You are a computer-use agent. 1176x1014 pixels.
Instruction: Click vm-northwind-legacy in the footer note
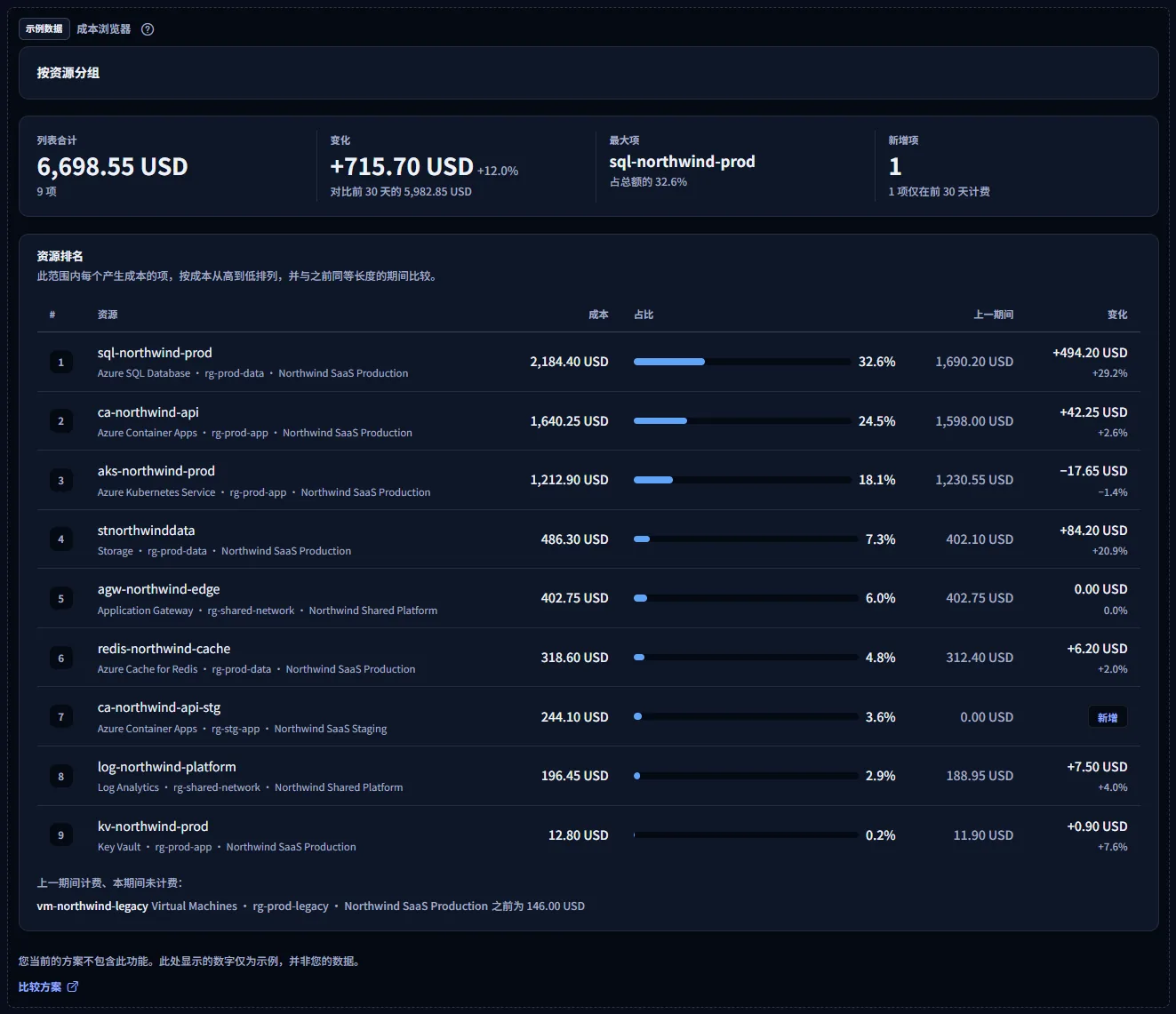[x=92, y=906]
